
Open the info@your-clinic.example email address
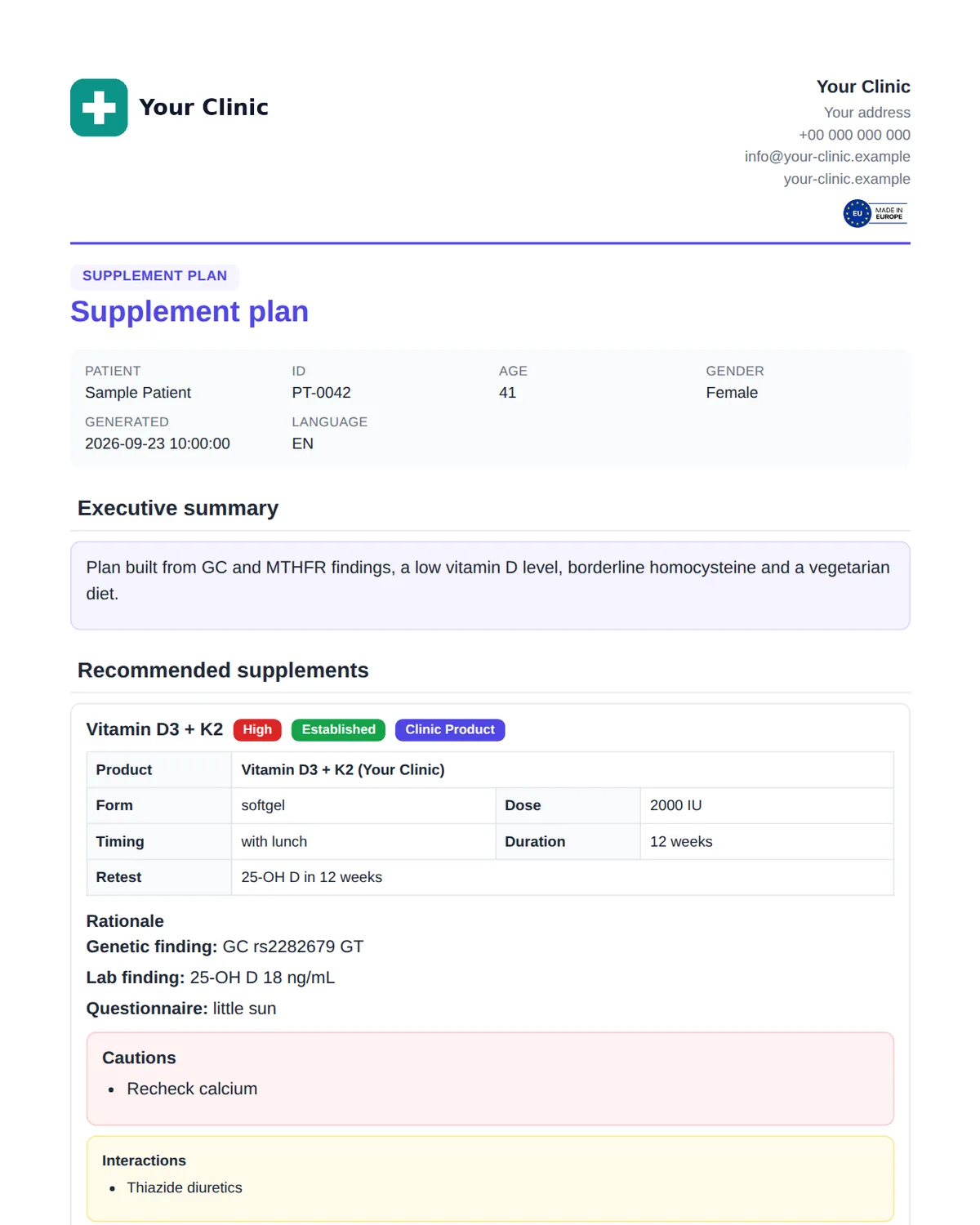point(827,157)
